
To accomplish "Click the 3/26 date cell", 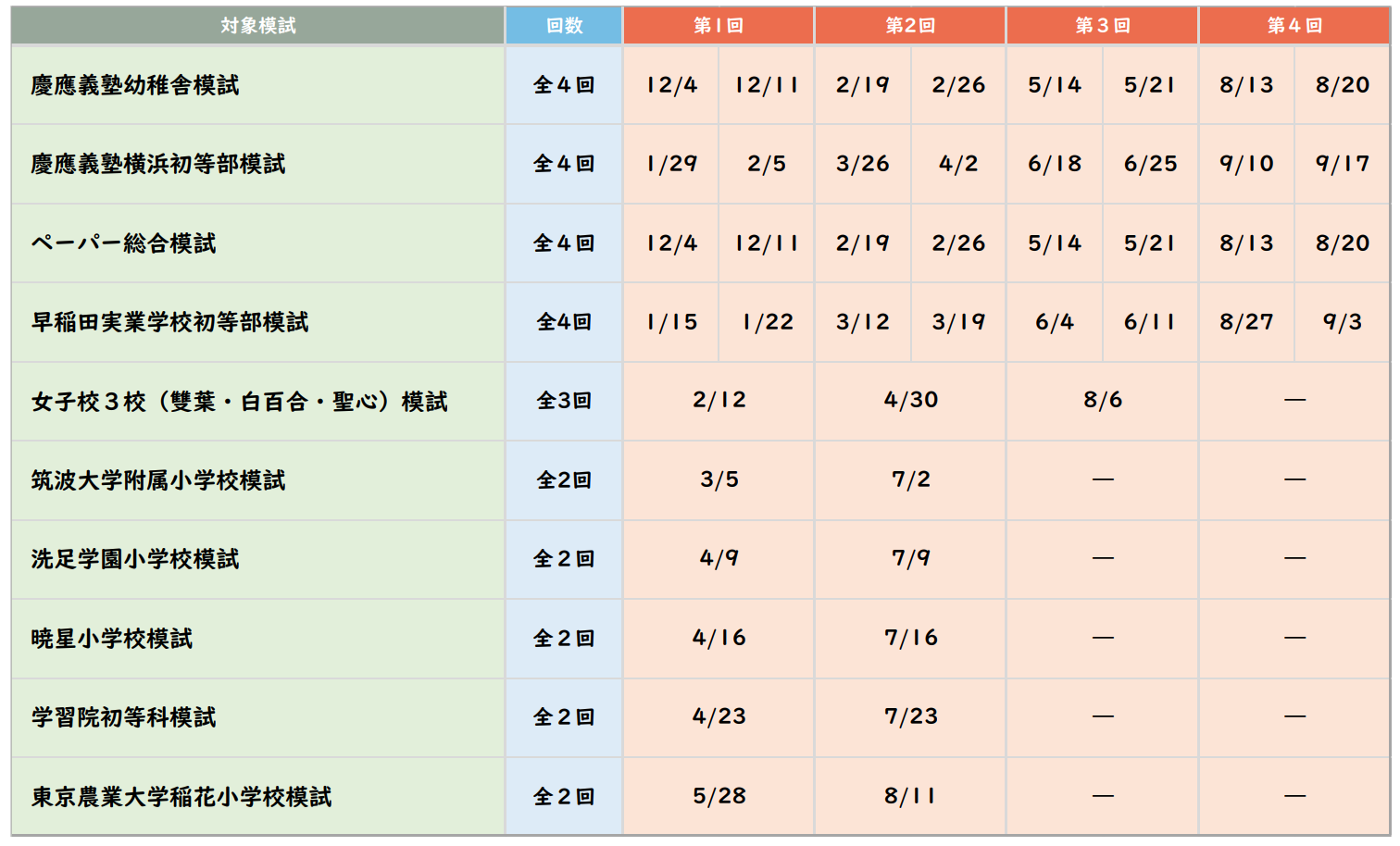I will 863,164.
